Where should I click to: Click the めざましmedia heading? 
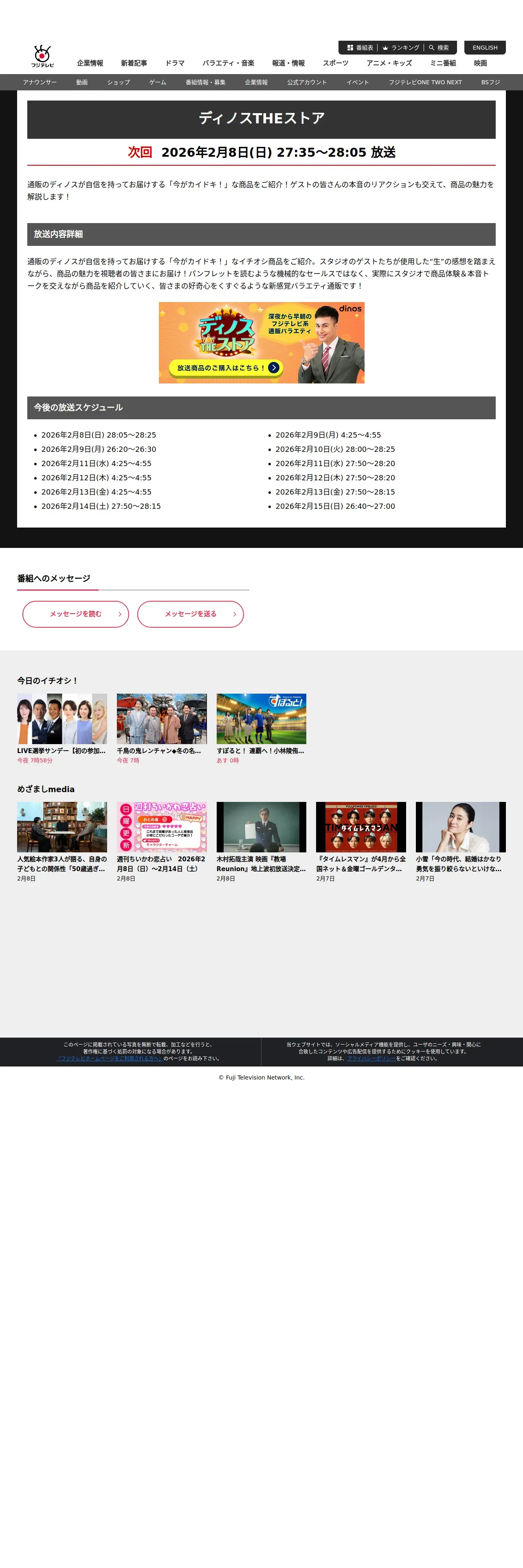coord(46,789)
